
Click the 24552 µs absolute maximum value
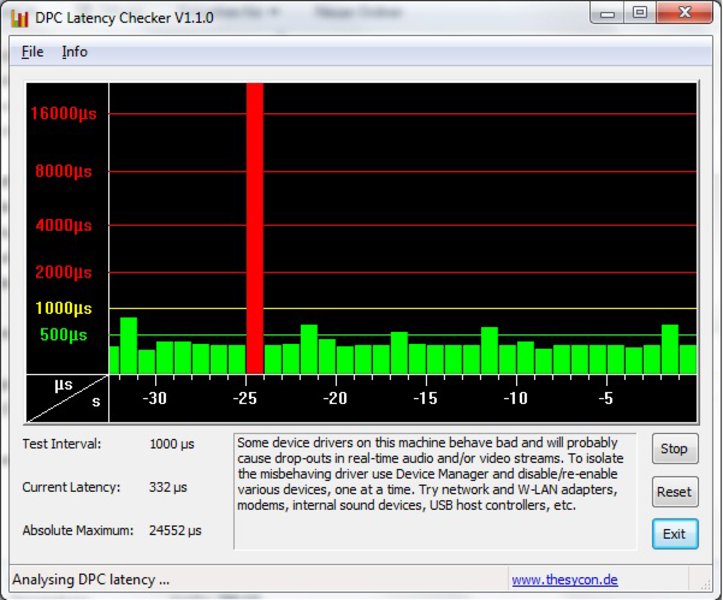click(175, 530)
